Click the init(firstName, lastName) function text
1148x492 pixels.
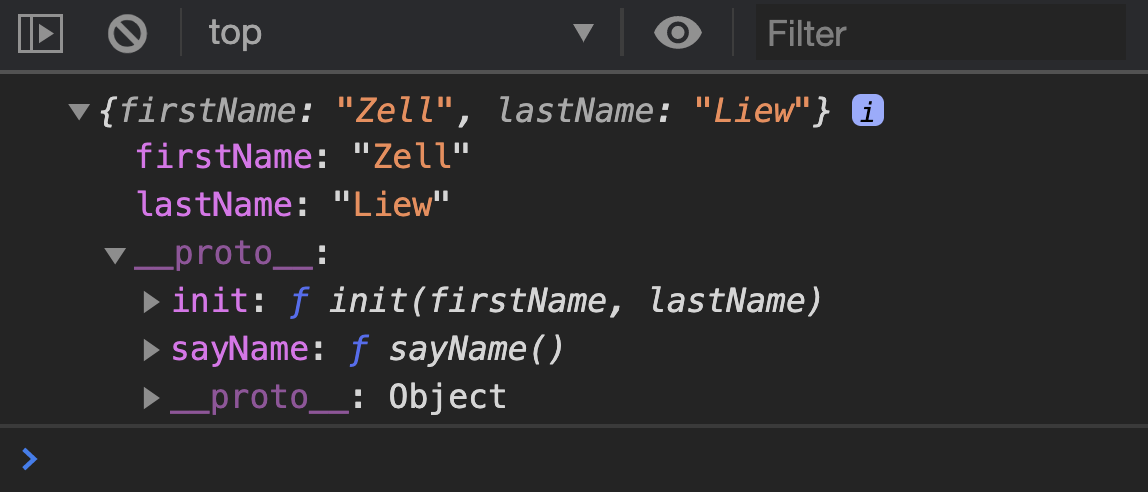coord(575,301)
